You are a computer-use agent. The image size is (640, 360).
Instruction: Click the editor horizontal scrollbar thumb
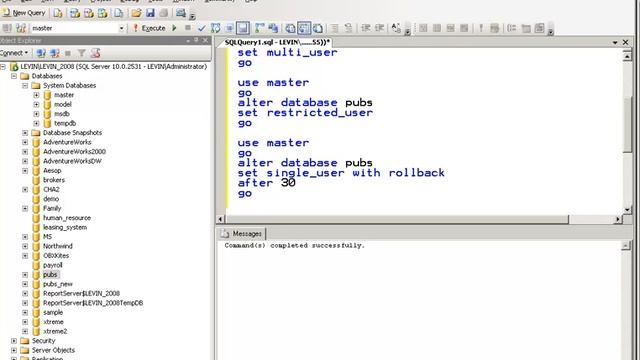click(397, 220)
